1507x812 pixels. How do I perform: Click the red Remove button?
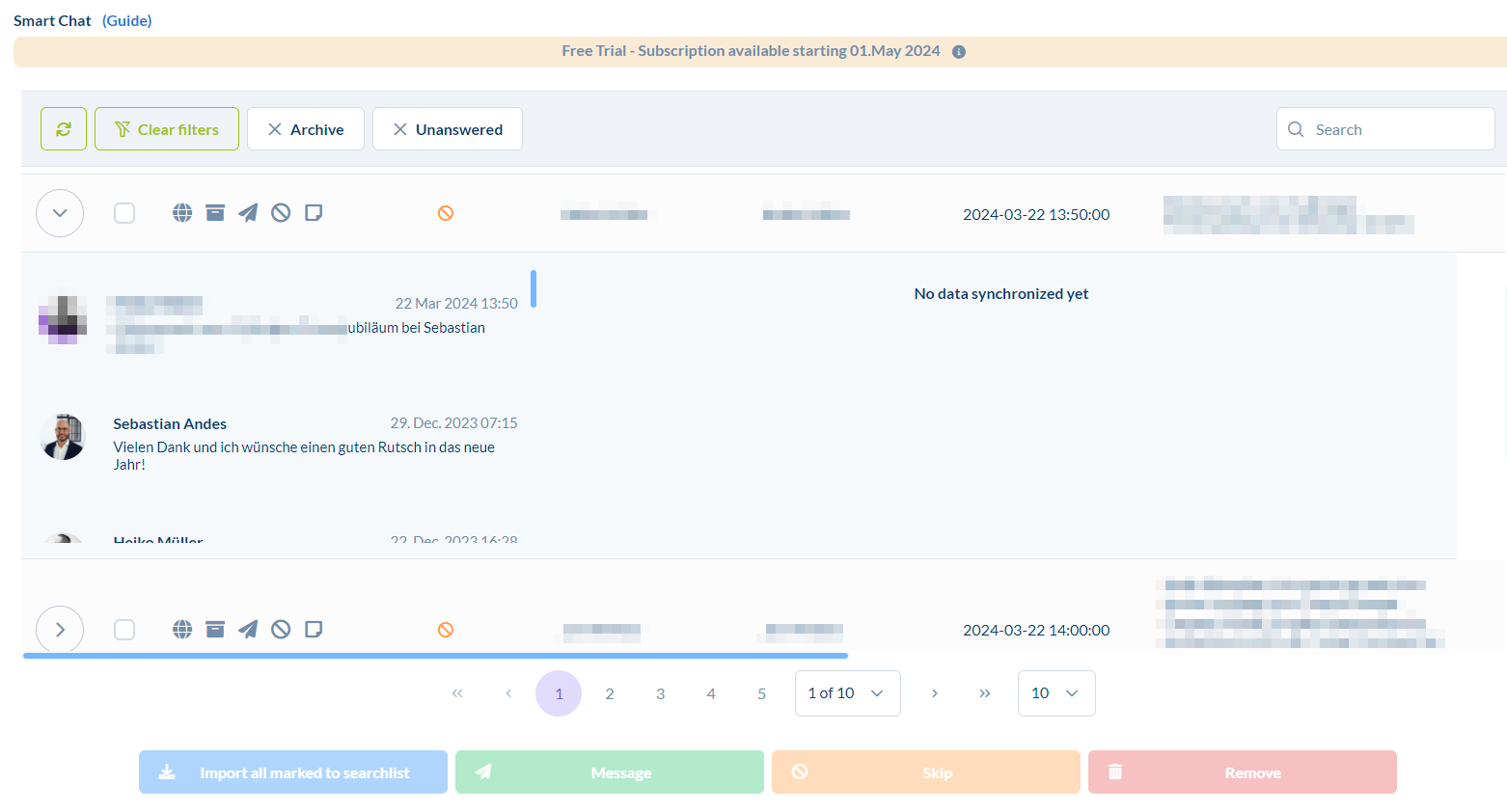pos(1243,772)
